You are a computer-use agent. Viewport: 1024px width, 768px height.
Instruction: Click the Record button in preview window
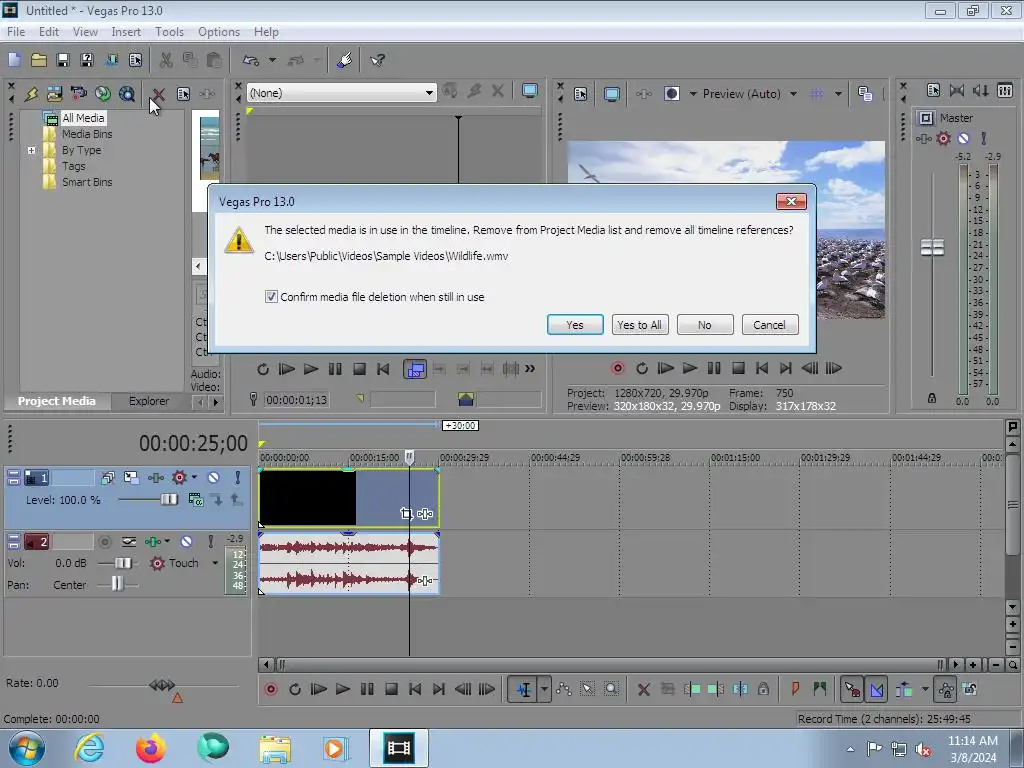tap(618, 368)
